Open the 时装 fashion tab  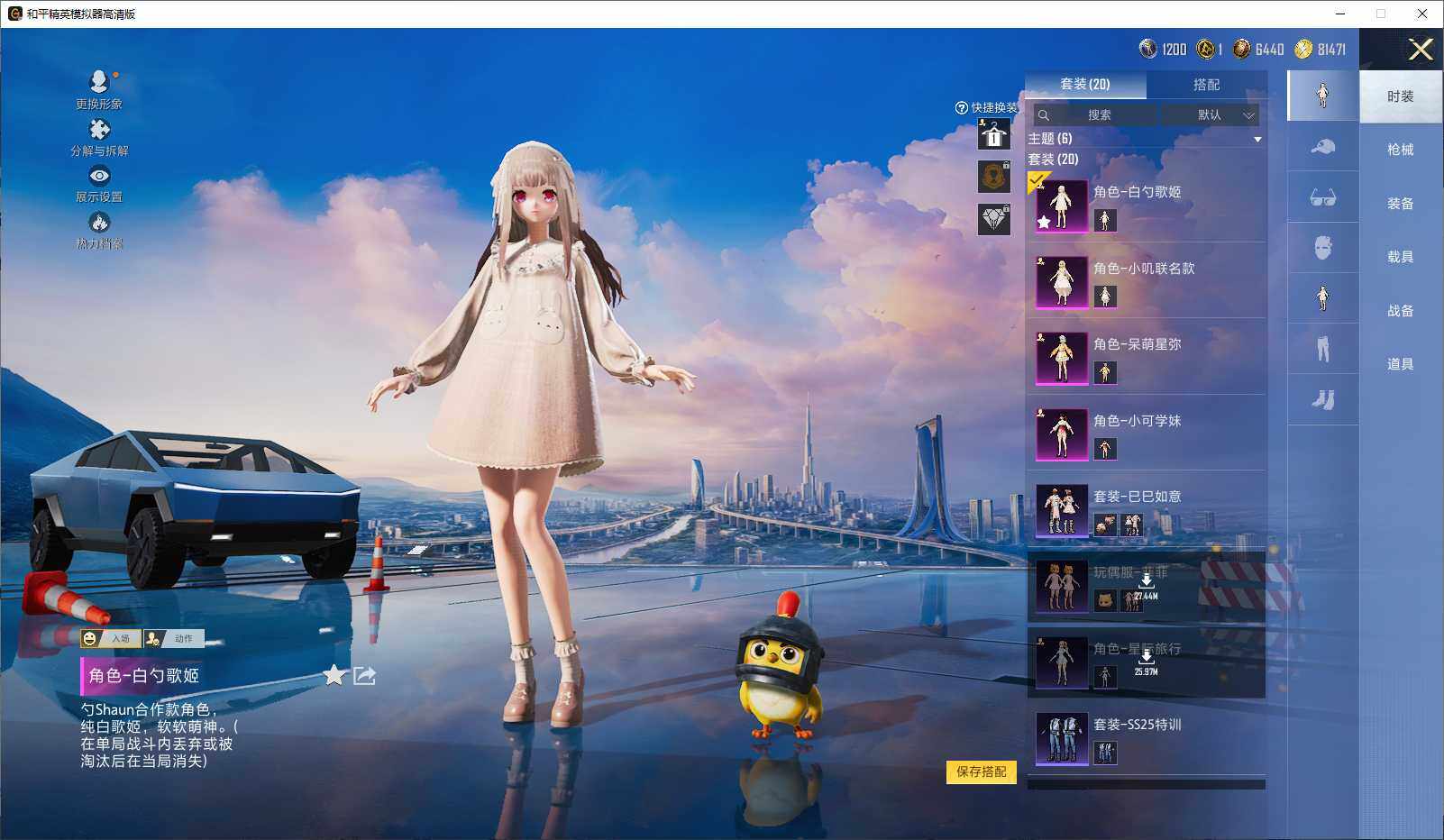(x=1401, y=96)
